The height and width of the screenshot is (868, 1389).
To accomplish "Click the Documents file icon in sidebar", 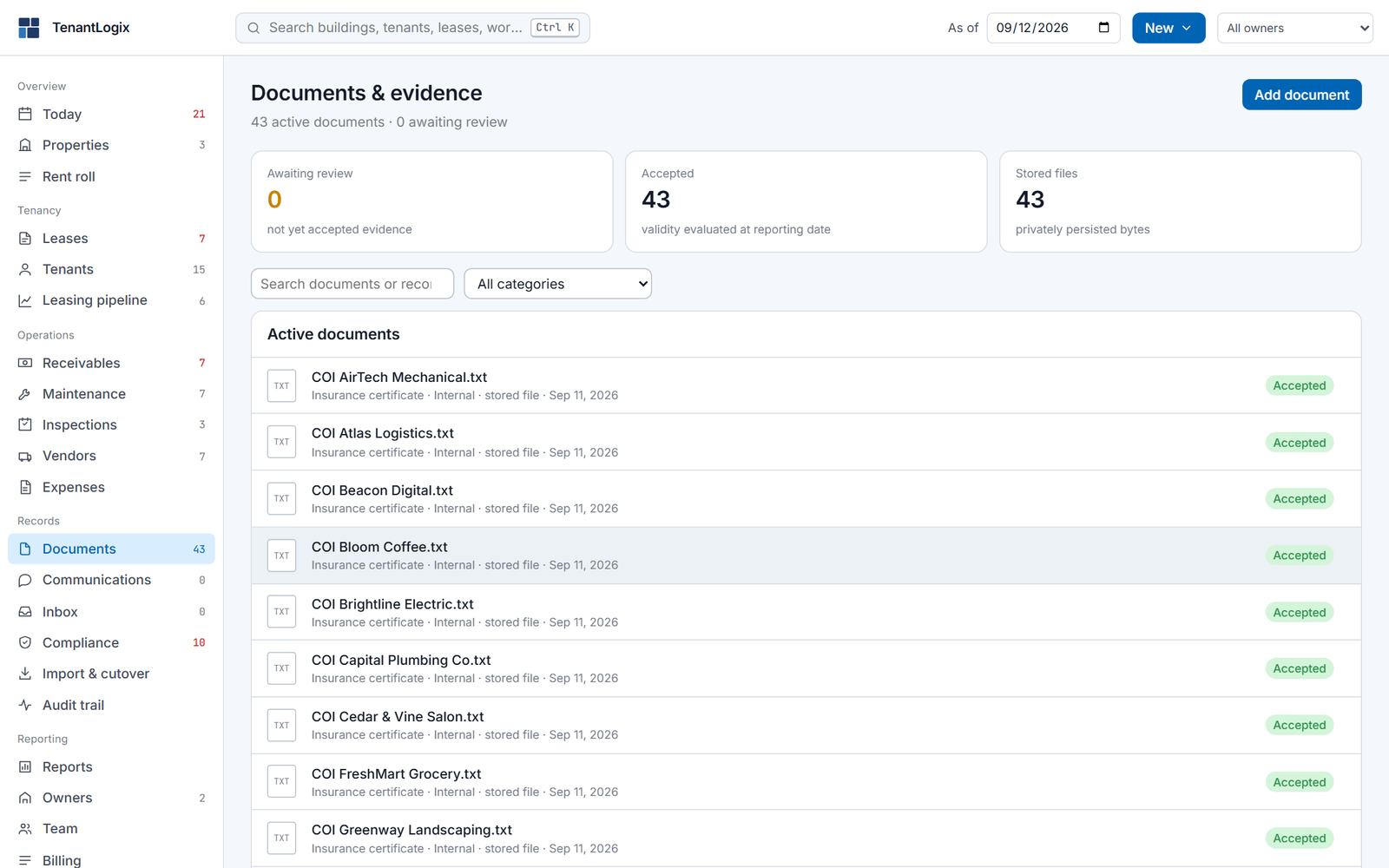I will point(25,549).
